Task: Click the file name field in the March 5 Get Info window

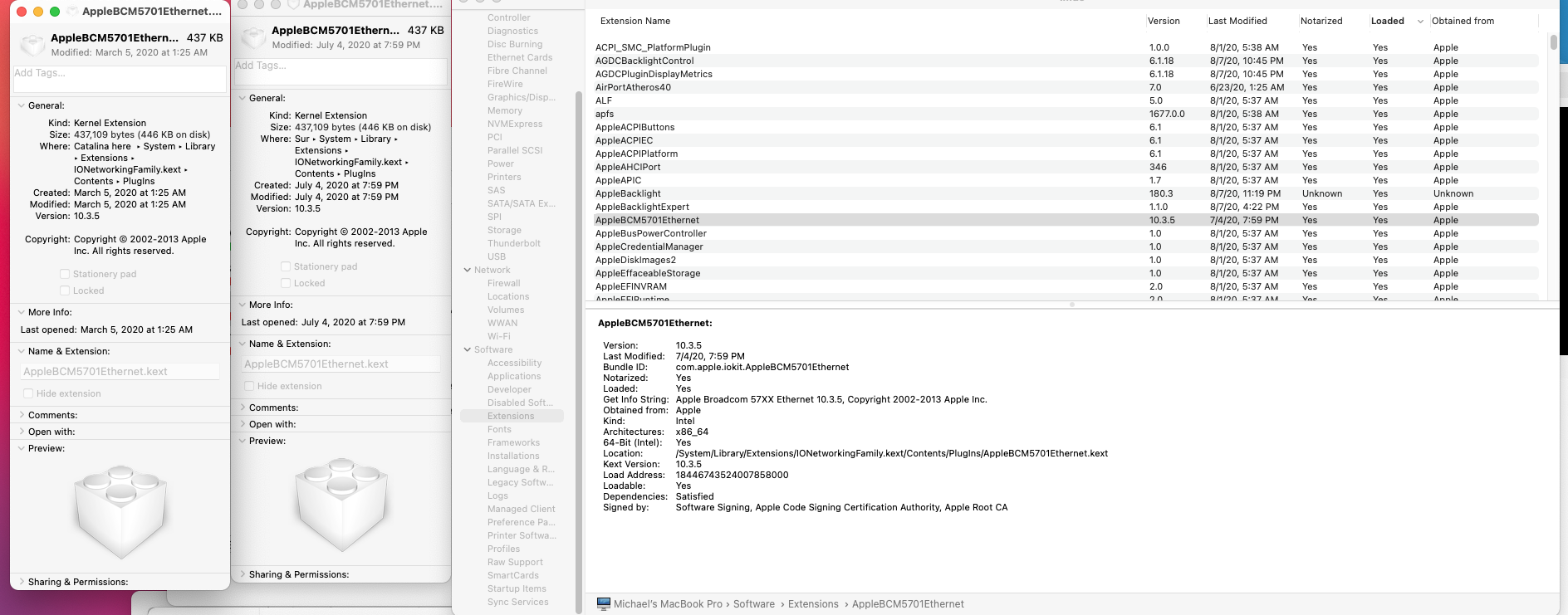Action: click(120, 372)
